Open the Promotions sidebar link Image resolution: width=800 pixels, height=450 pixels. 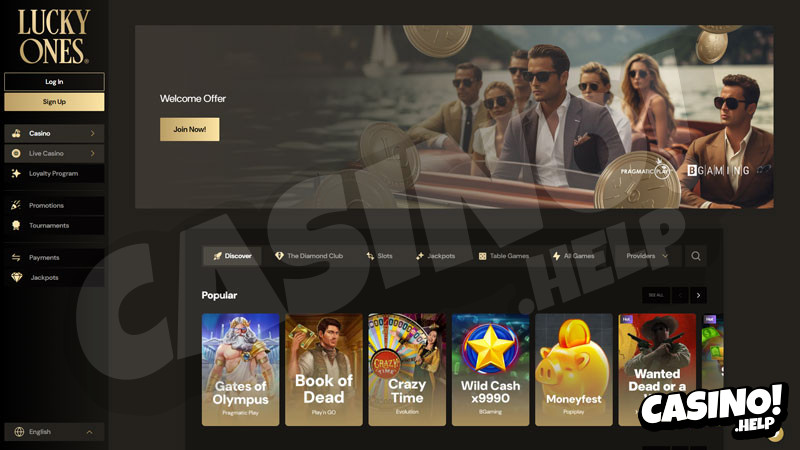tap(54, 205)
